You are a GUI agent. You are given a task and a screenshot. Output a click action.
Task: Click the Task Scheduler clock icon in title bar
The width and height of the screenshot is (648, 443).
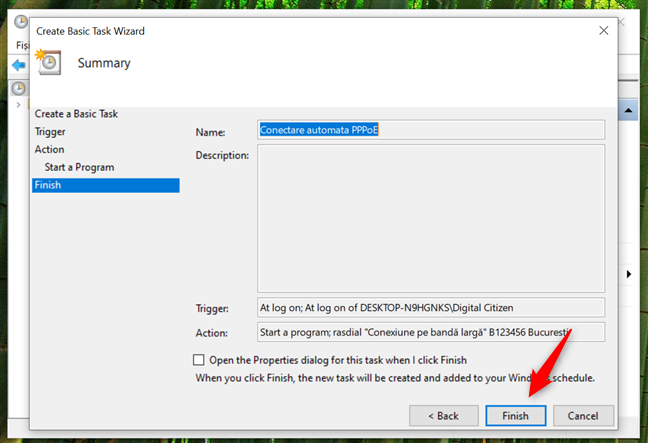pos(21,22)
